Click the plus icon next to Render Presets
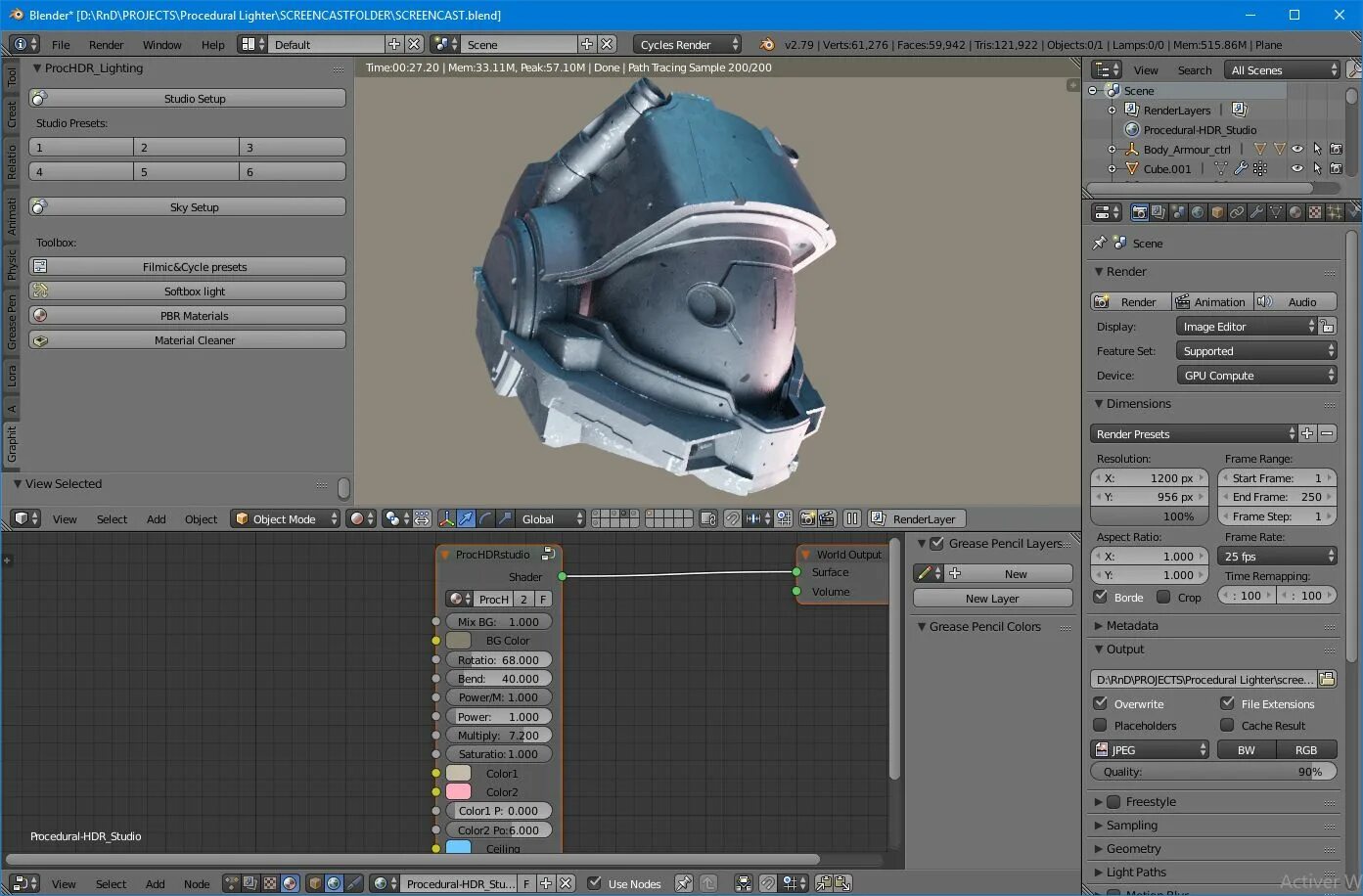 coord(1307,433)
